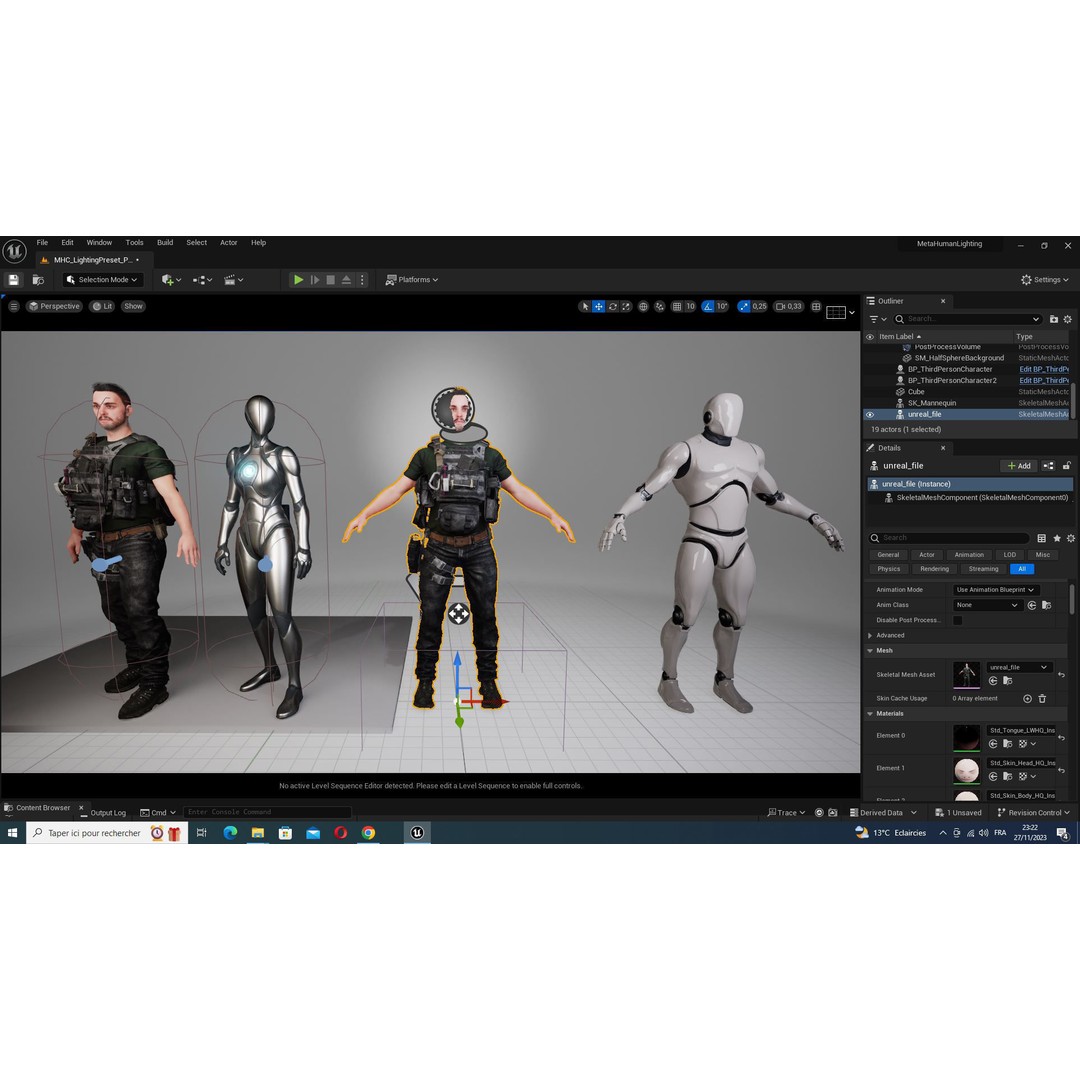Click the green Play button
Viewport: 1080px width, 1080px height.
pyautogui.click(x=298, y=280)
